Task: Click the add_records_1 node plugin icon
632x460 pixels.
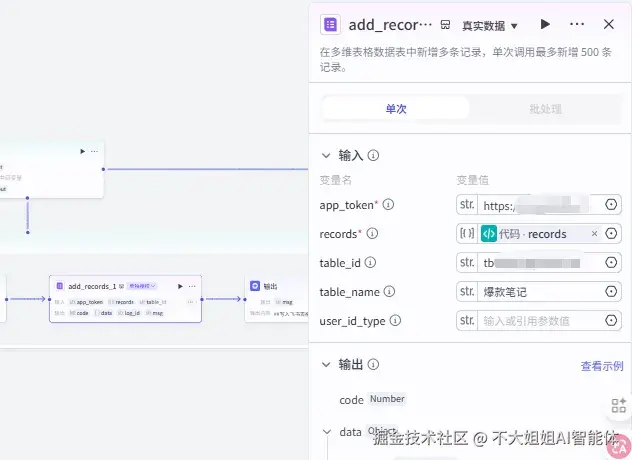Action: 60,286
